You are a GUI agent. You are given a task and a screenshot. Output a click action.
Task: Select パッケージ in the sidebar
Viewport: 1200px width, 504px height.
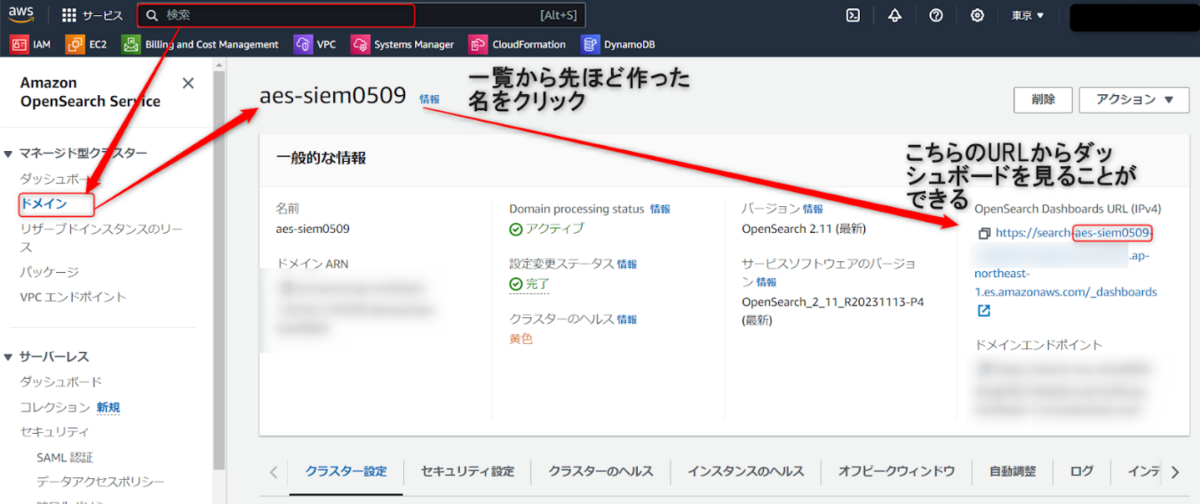49,272
